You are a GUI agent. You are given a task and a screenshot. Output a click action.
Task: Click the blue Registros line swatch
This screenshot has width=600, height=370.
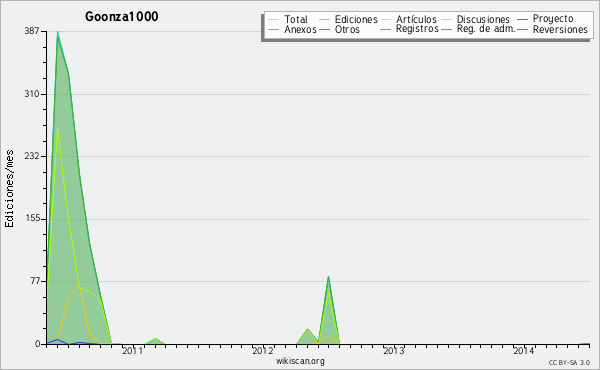coord(385,29)
